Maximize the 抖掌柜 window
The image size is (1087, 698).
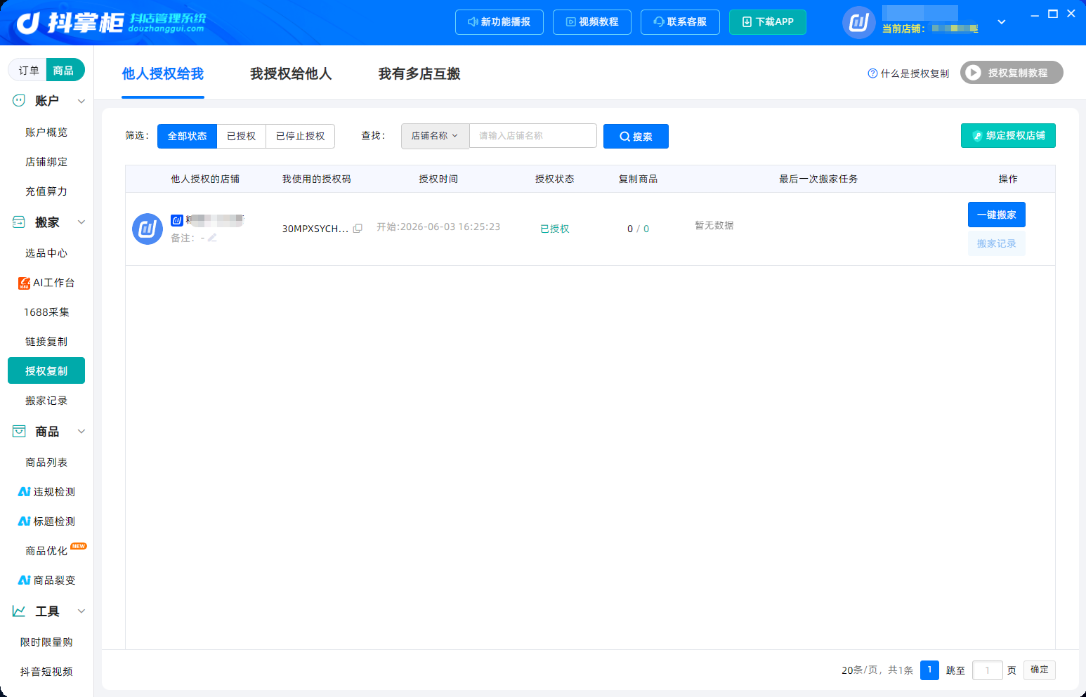[x=1053, y=14]
